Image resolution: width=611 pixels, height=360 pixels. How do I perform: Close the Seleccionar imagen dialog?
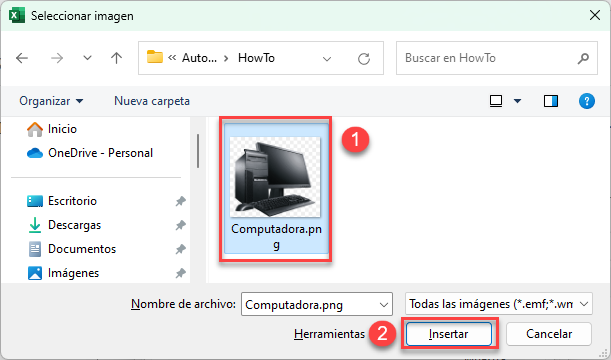click(595, 16)
